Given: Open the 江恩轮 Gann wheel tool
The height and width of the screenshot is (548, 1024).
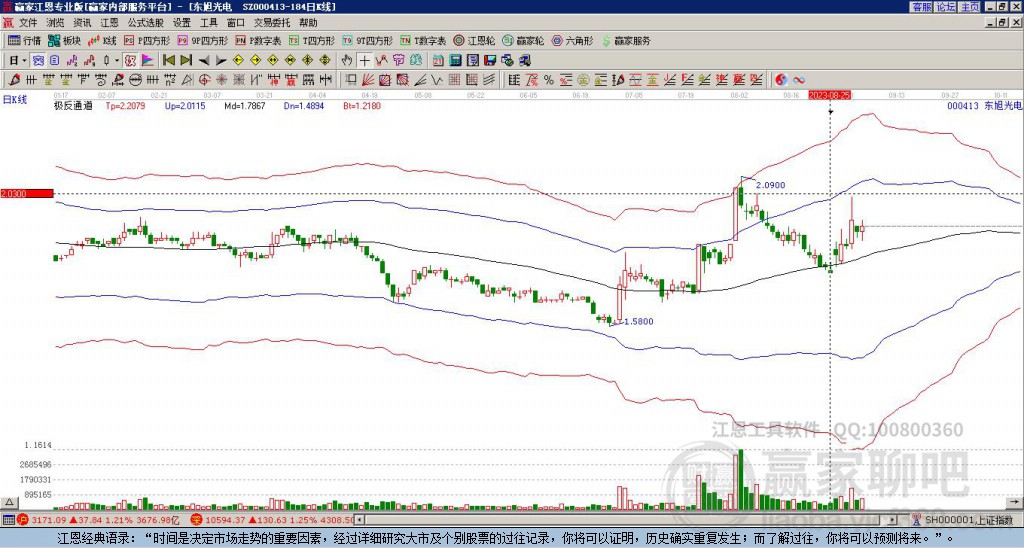Looking at the screenshot, I should (474, 40).
